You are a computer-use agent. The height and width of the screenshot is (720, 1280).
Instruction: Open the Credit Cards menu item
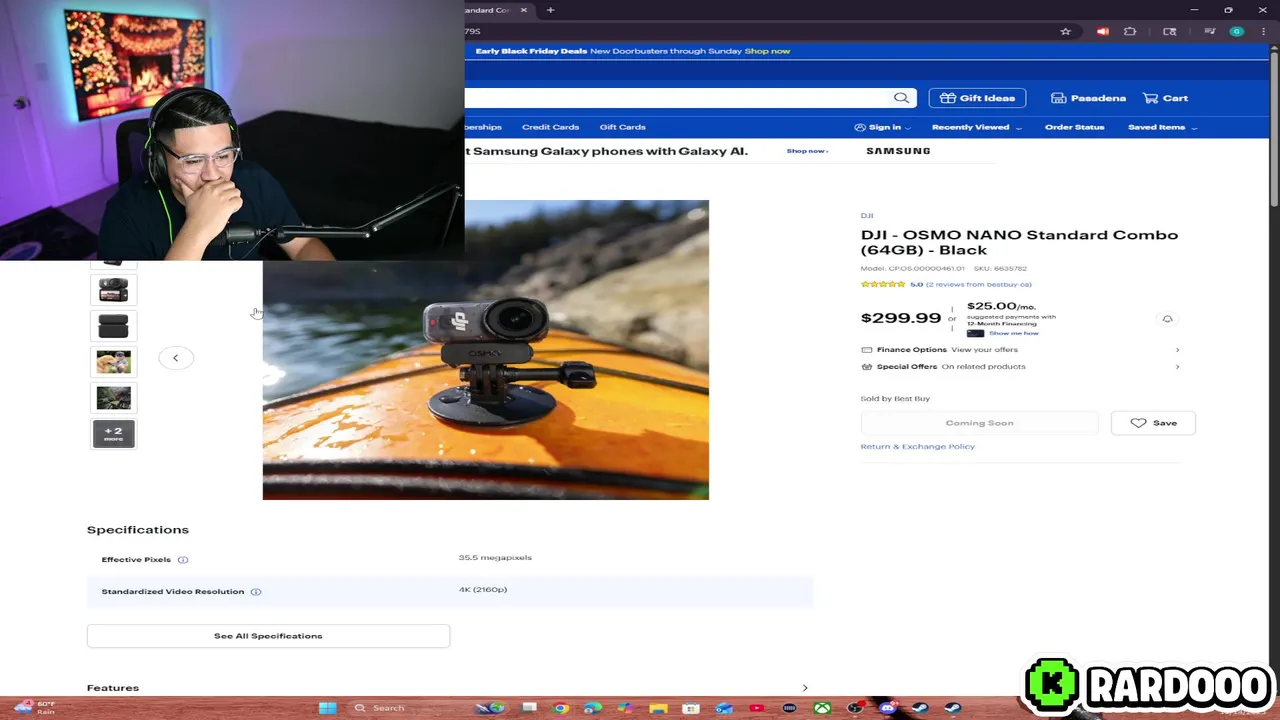550,127
